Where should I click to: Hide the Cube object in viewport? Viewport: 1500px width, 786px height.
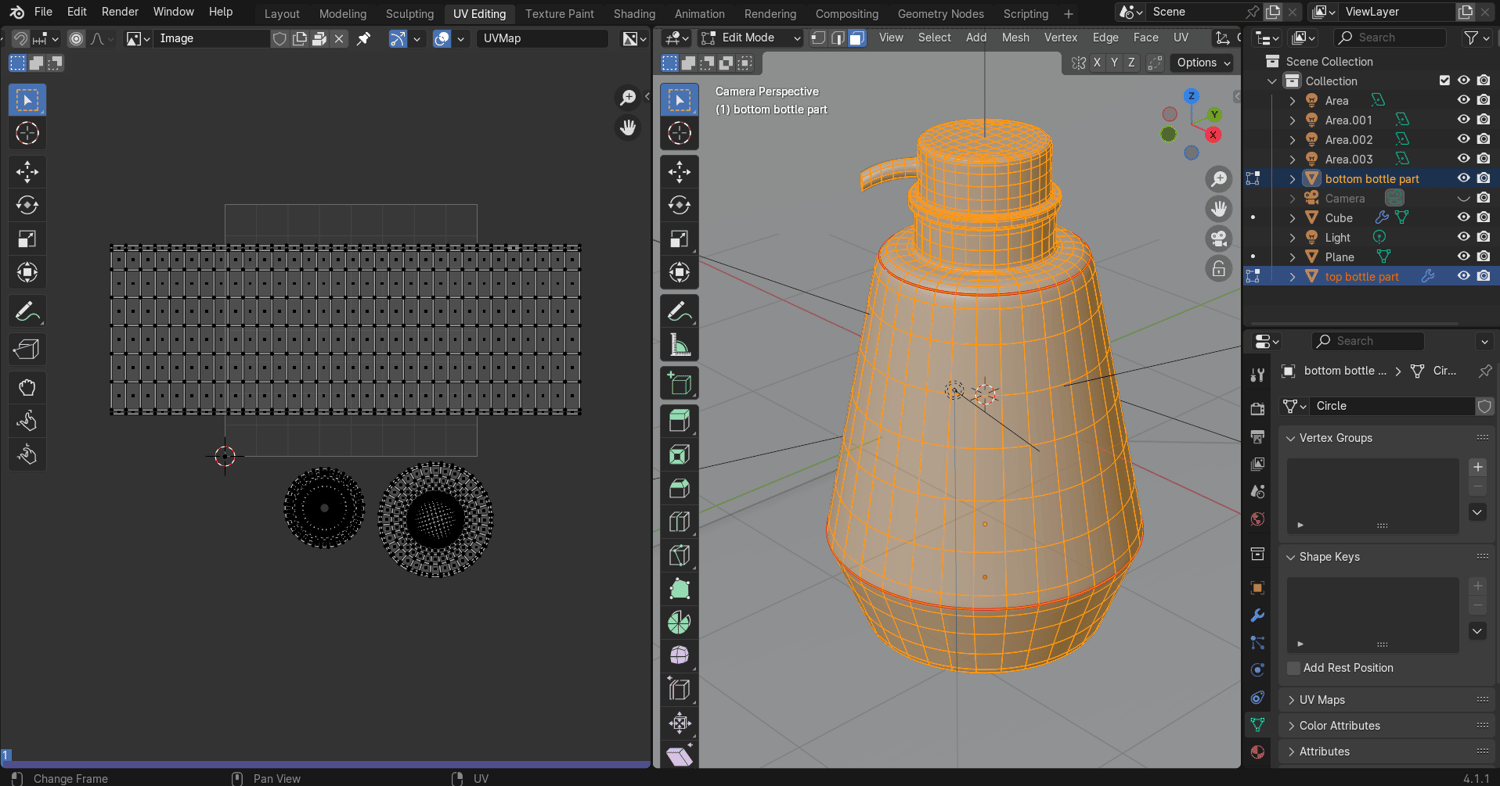pyautogui.click(x=1463, y=218)
